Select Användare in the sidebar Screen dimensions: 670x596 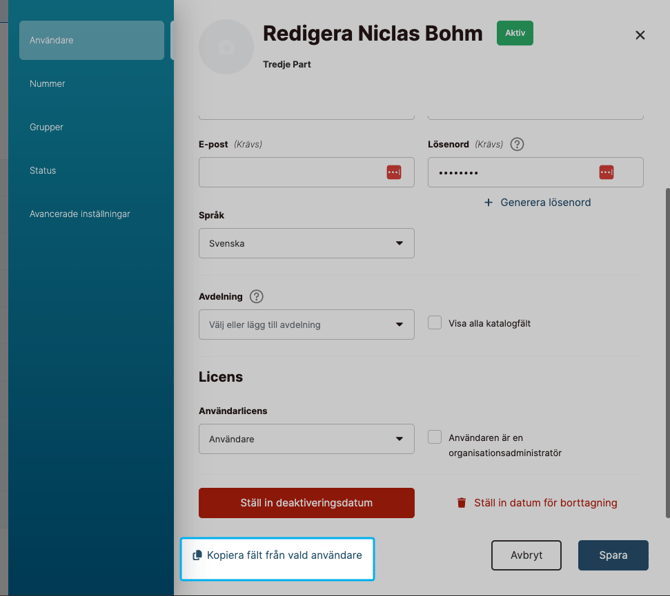point(91,40)
